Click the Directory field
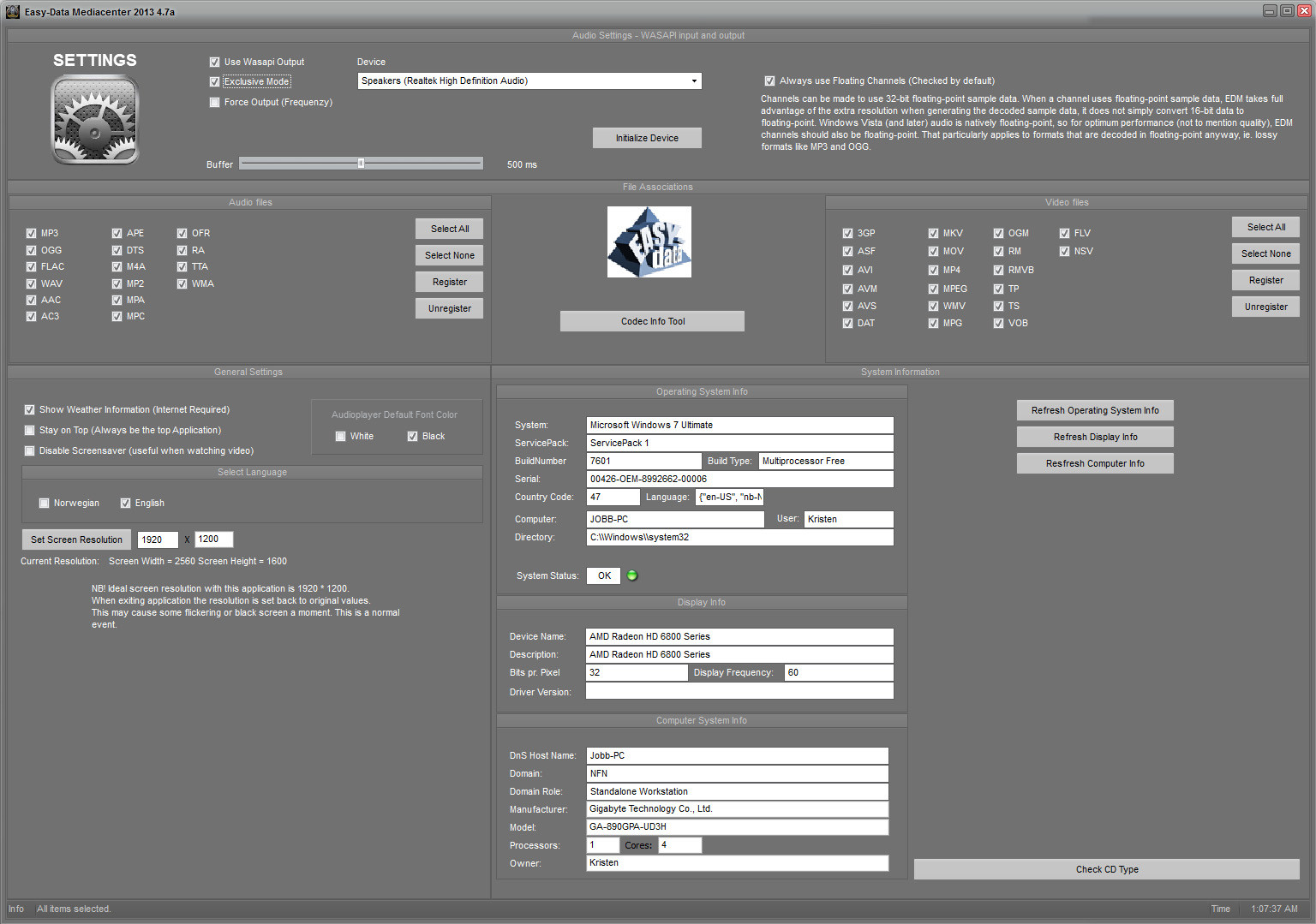This screenshot has height=924, width=1316. [x=740, y=537]
